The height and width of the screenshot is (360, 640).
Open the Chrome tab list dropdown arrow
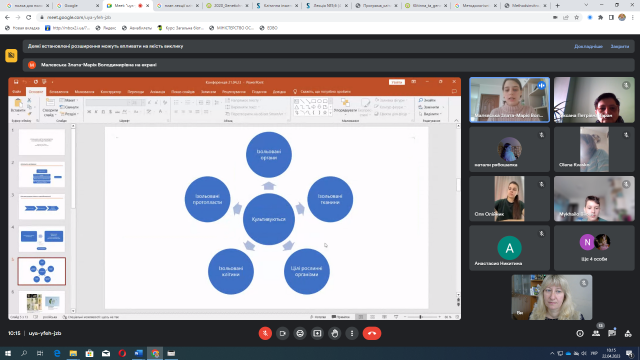click(586, 5)
